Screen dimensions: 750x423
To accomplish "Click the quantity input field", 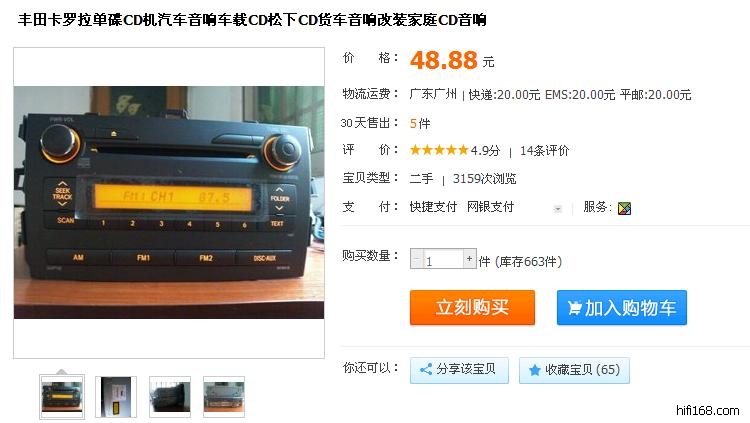I will [443, 259].
